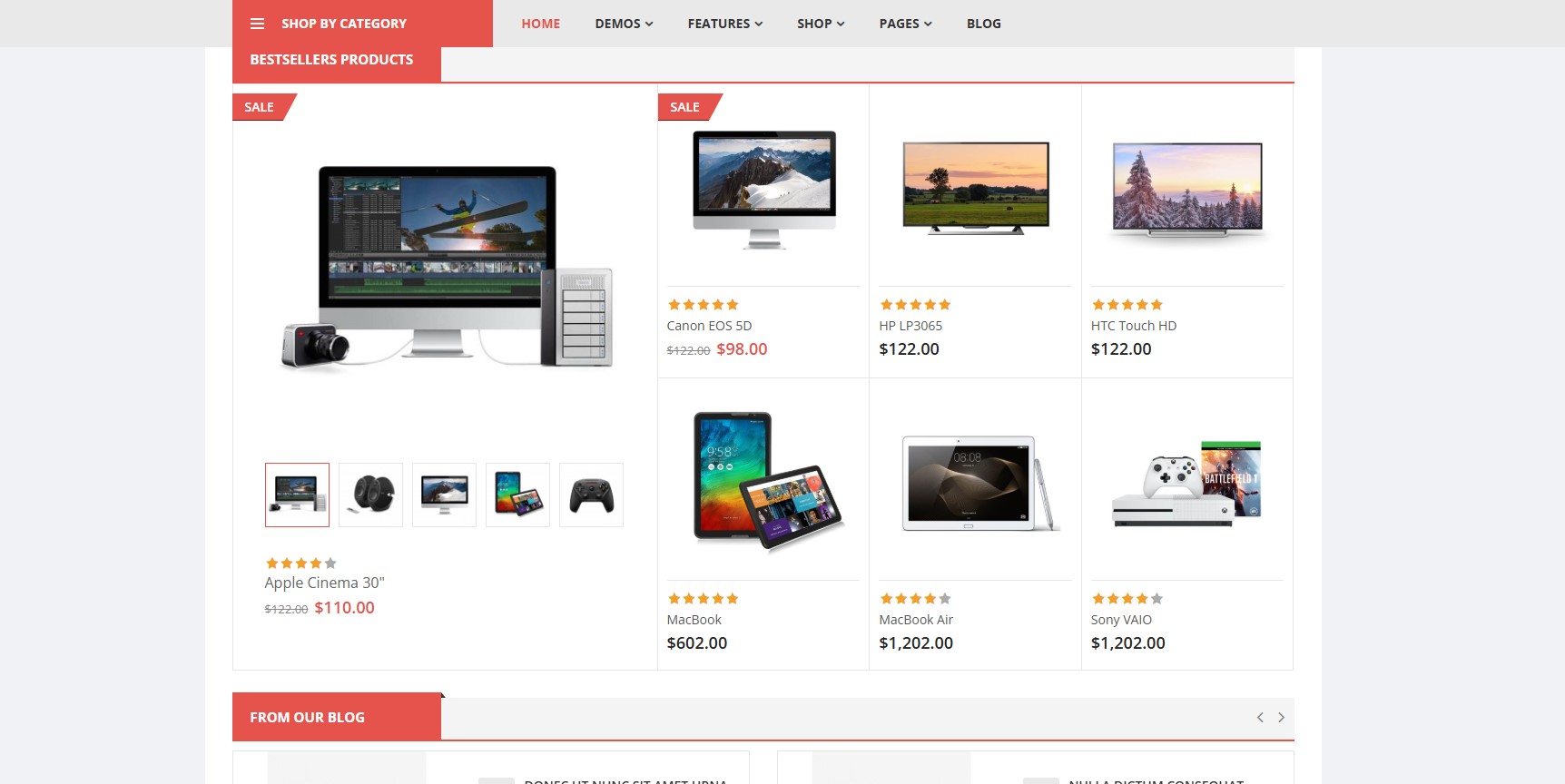Open the MacBook Air tablet image
1565x784 pixels.
980,483
